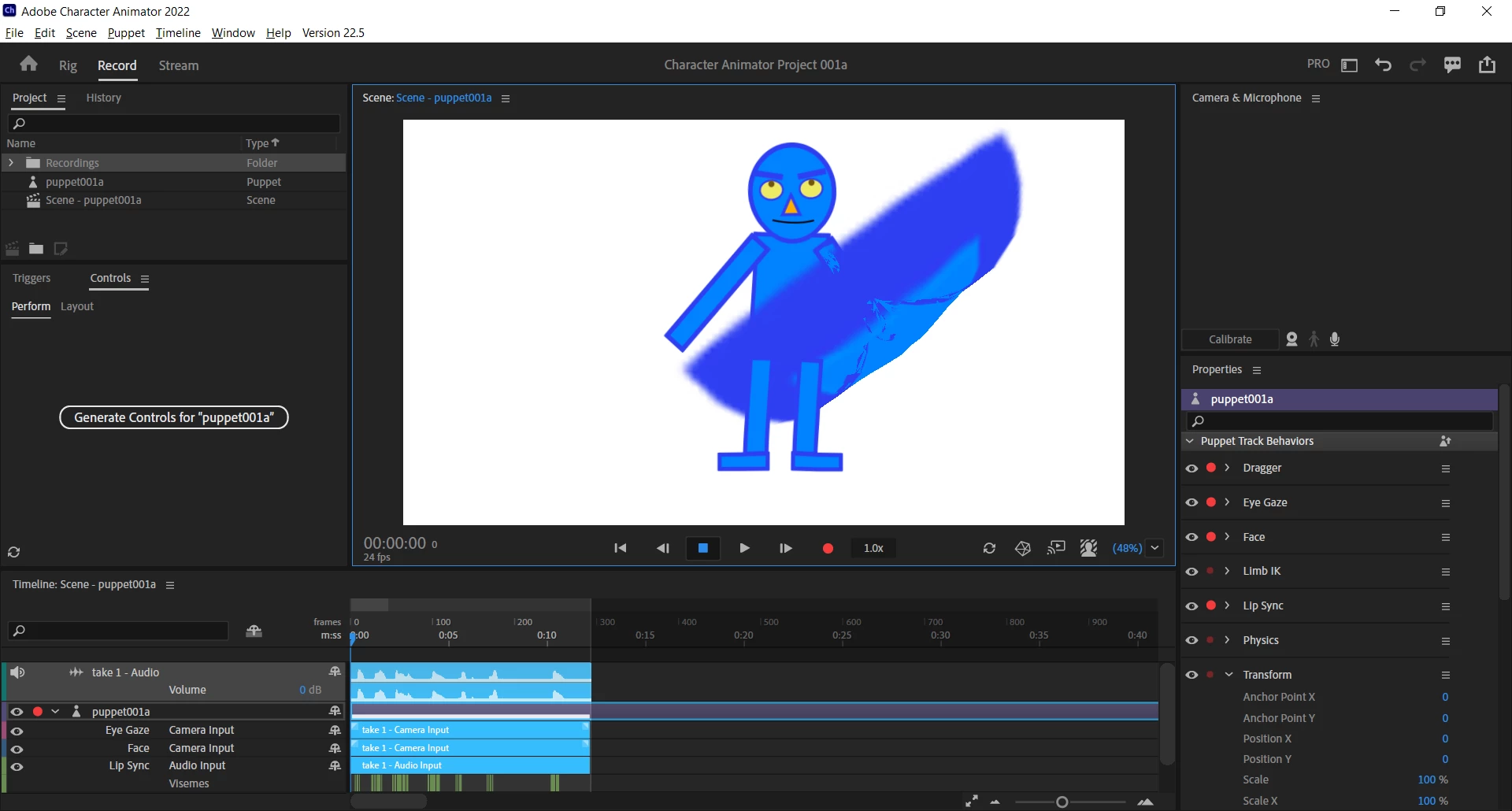
Task: Hide the Eye Gaze behavior in Properties
Action: point(1191,502)
